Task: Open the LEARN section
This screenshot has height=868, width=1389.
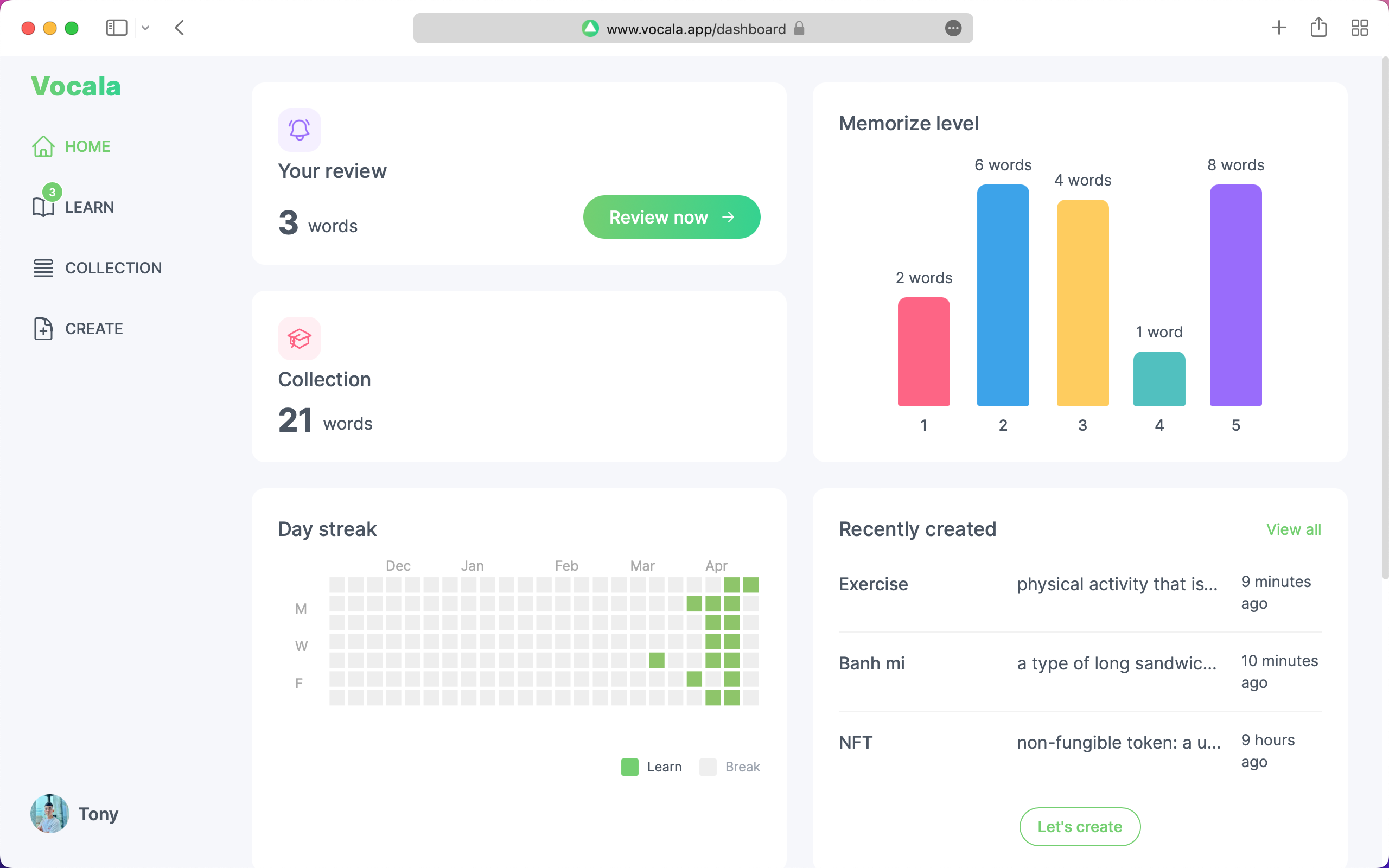Action: point(89,207)
